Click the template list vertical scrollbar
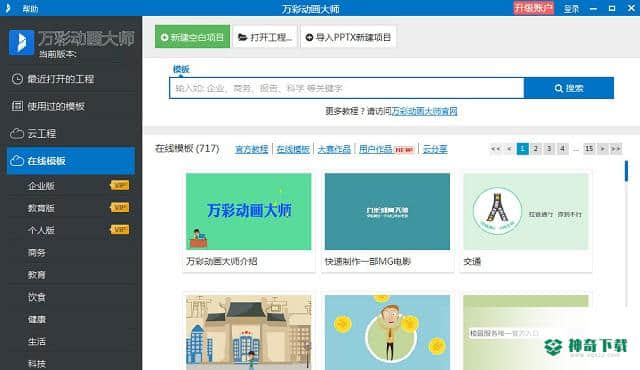The height and width of the screenshot is (370, 640). coord(626,171)
